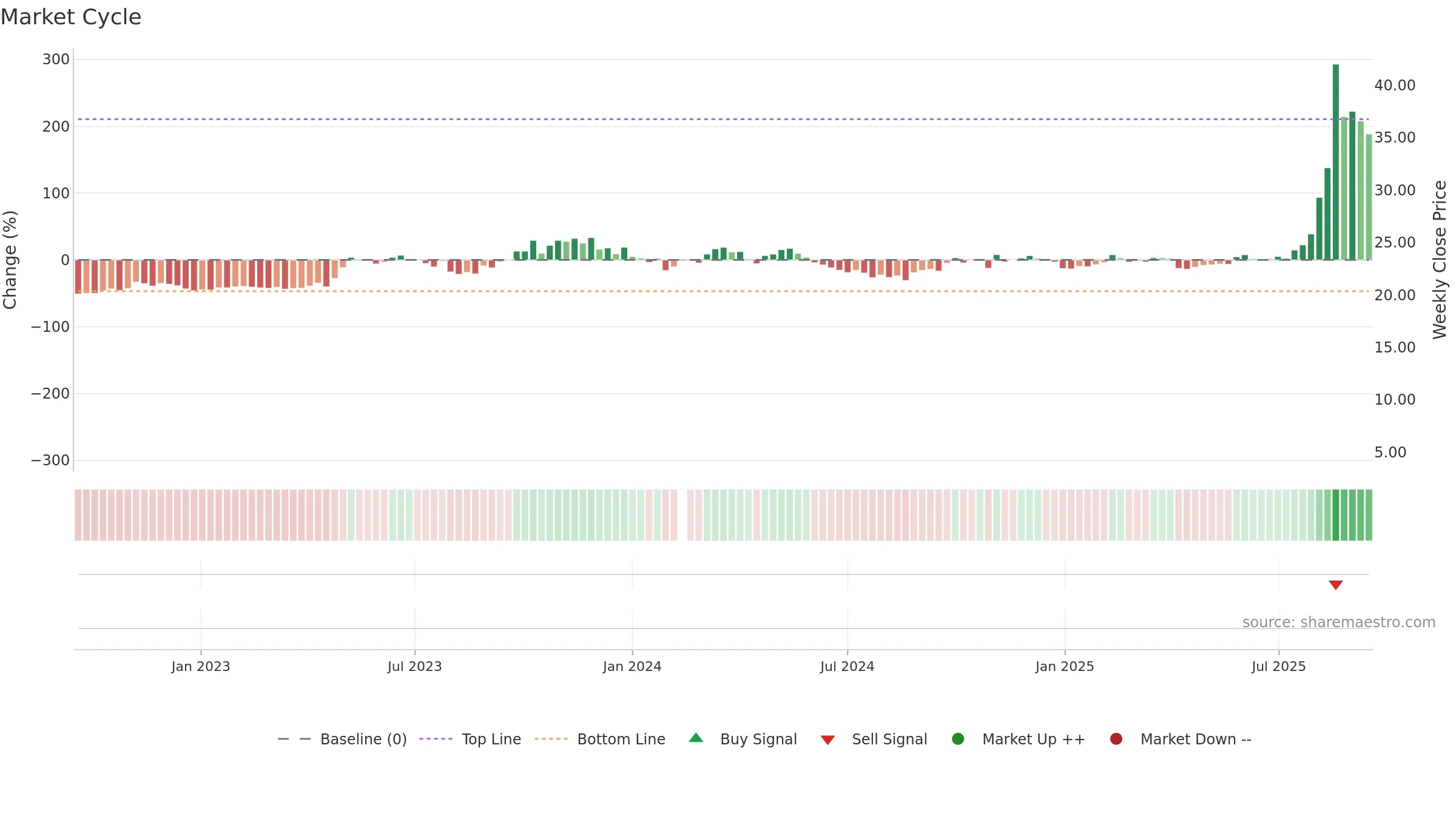This screenshot has height=819, width=1456.
Task: Click the 10.00 price axis tick
Action: pos(1395,400)
